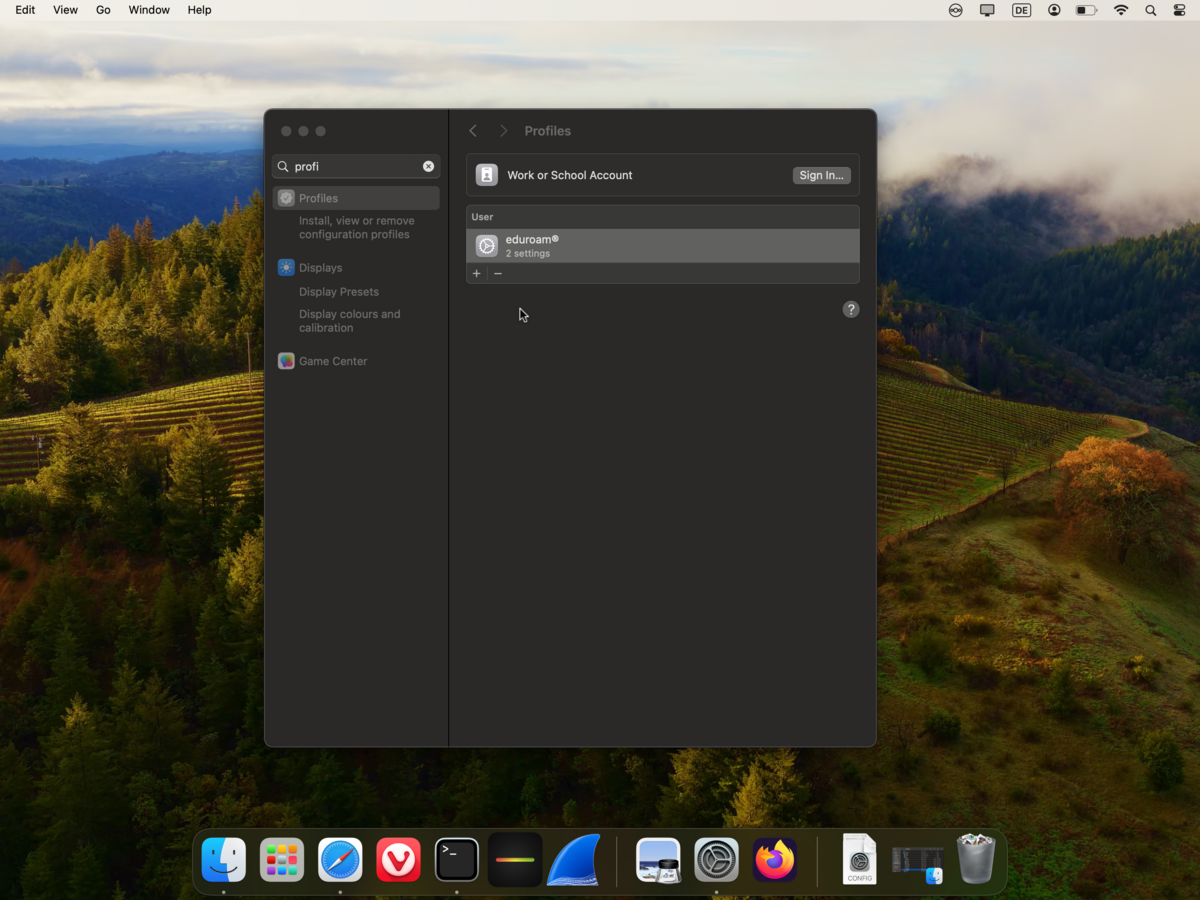The image size is (1200, 900).
Task: Click the minus button to remove the profile
Action: pyautogui.click(x=498, y=274)
